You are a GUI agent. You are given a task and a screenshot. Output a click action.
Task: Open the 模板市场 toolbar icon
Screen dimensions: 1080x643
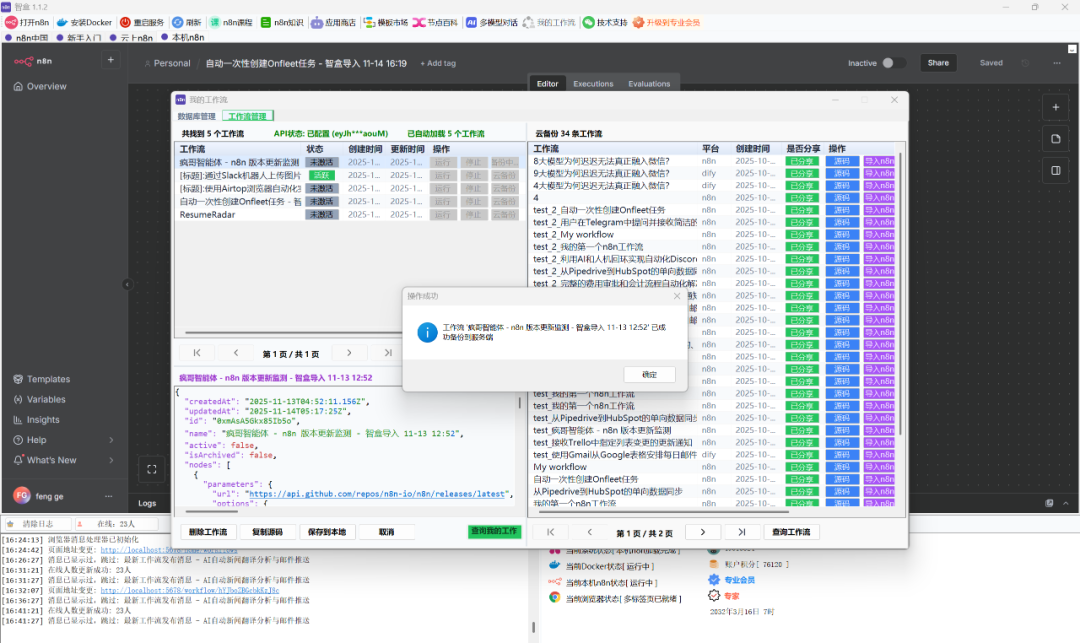pos(369,22)
